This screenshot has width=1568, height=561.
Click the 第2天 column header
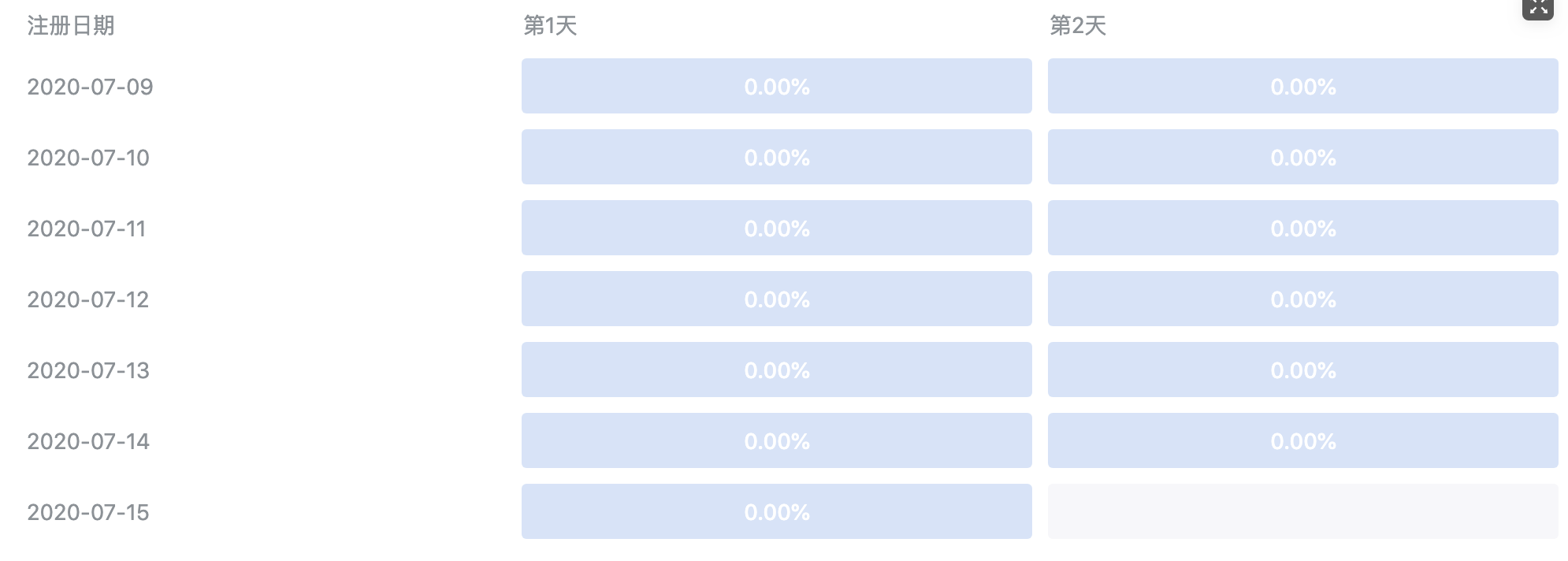pos(1078,26)
